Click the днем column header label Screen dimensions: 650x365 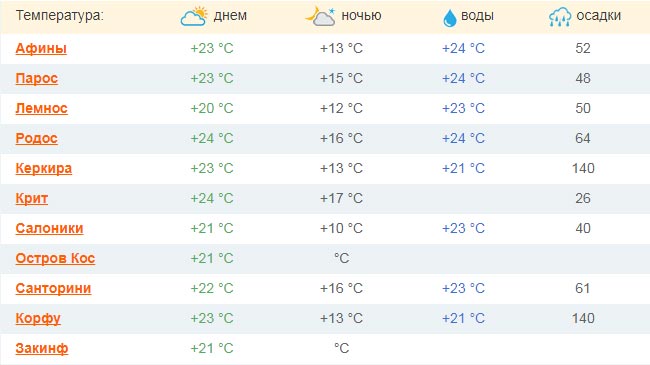[x=230, y=16]
